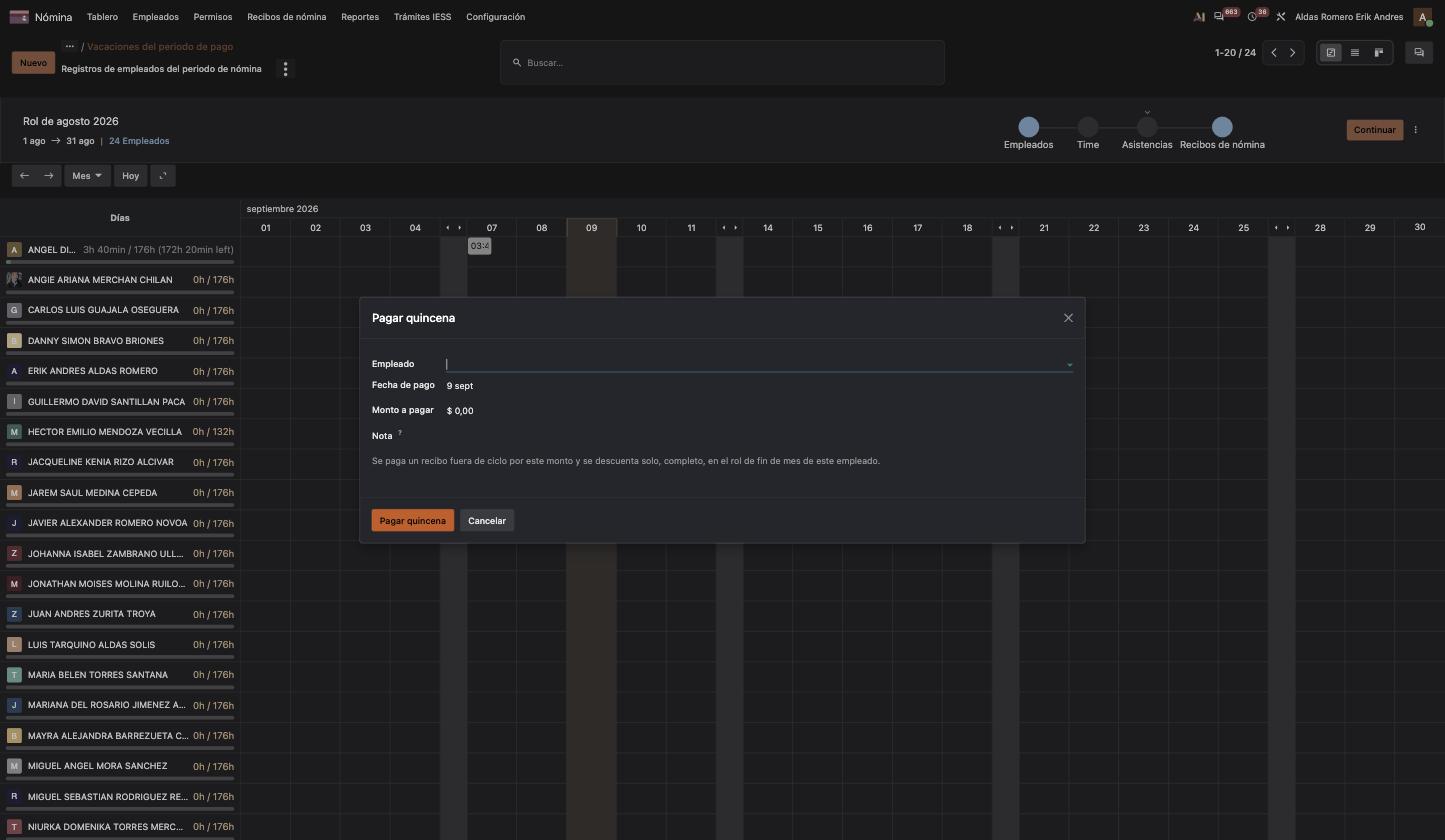Open the Trámites IESS menu
The image size is (1445, 840).
(x=423, y=17)
